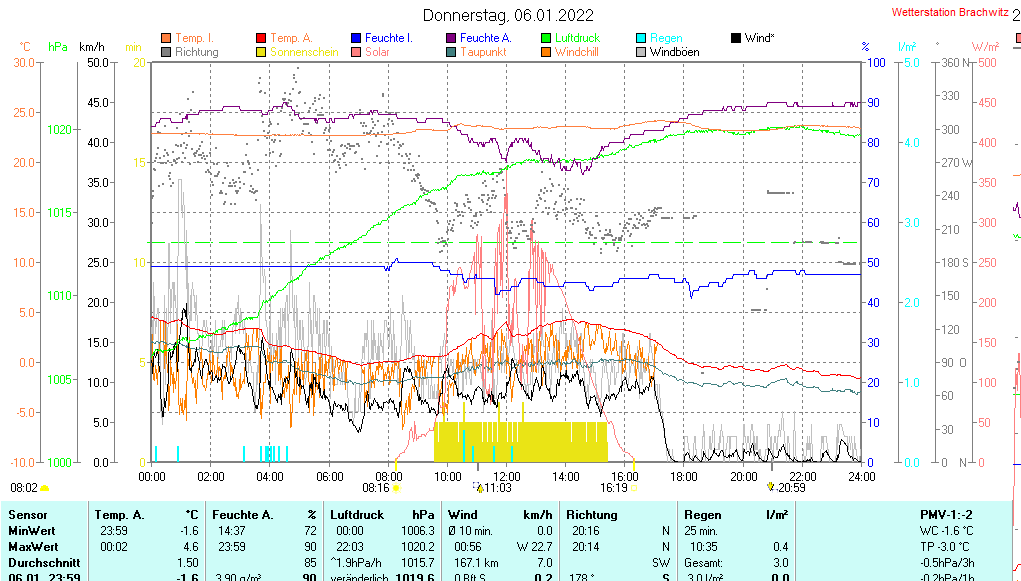Click the sunset icon at 16:19
This screenshot has width=1021, height=581.
[634, 489]
